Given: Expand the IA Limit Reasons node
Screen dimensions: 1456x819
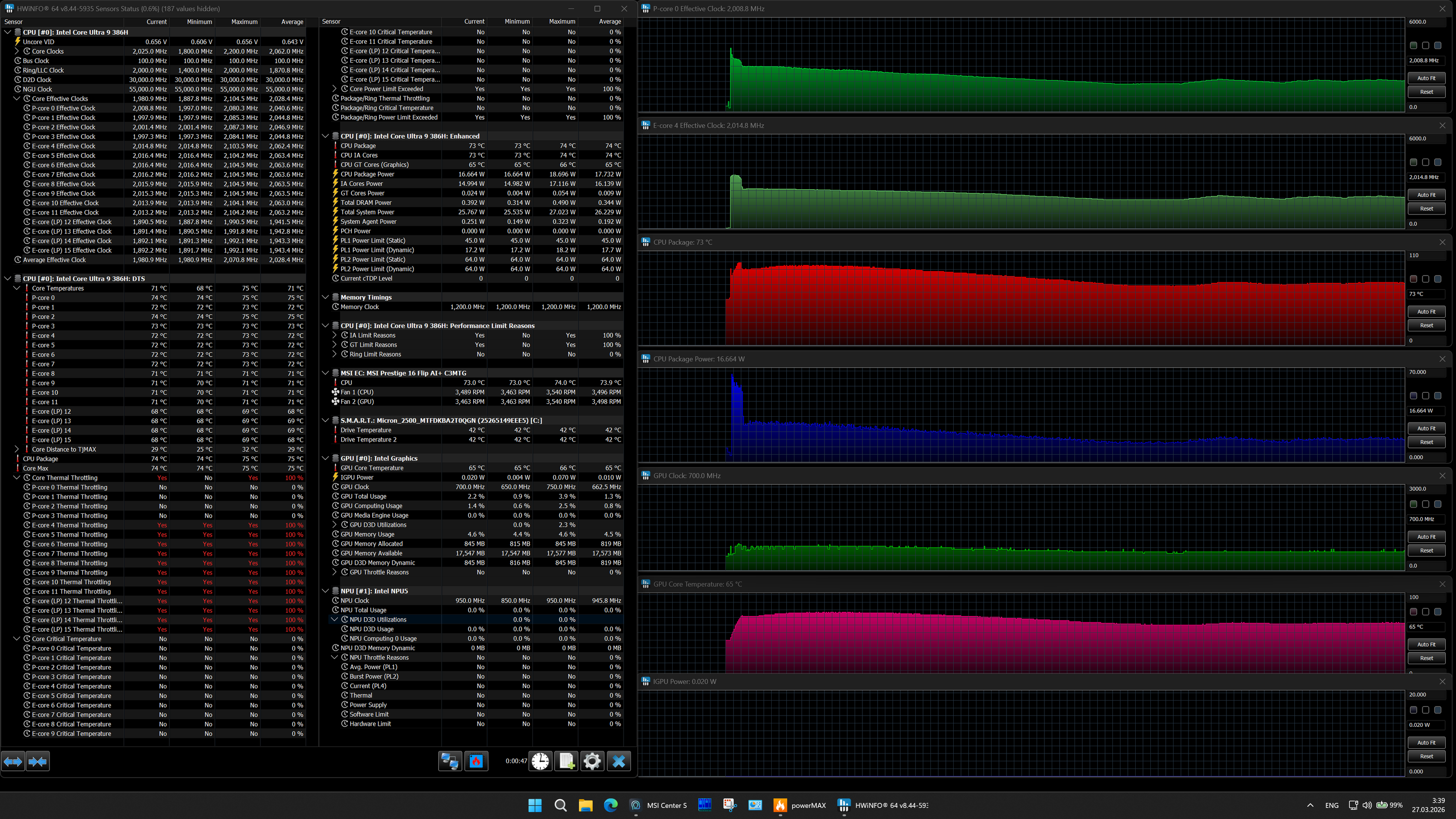Looking at the screenshot, I should 334,335.
